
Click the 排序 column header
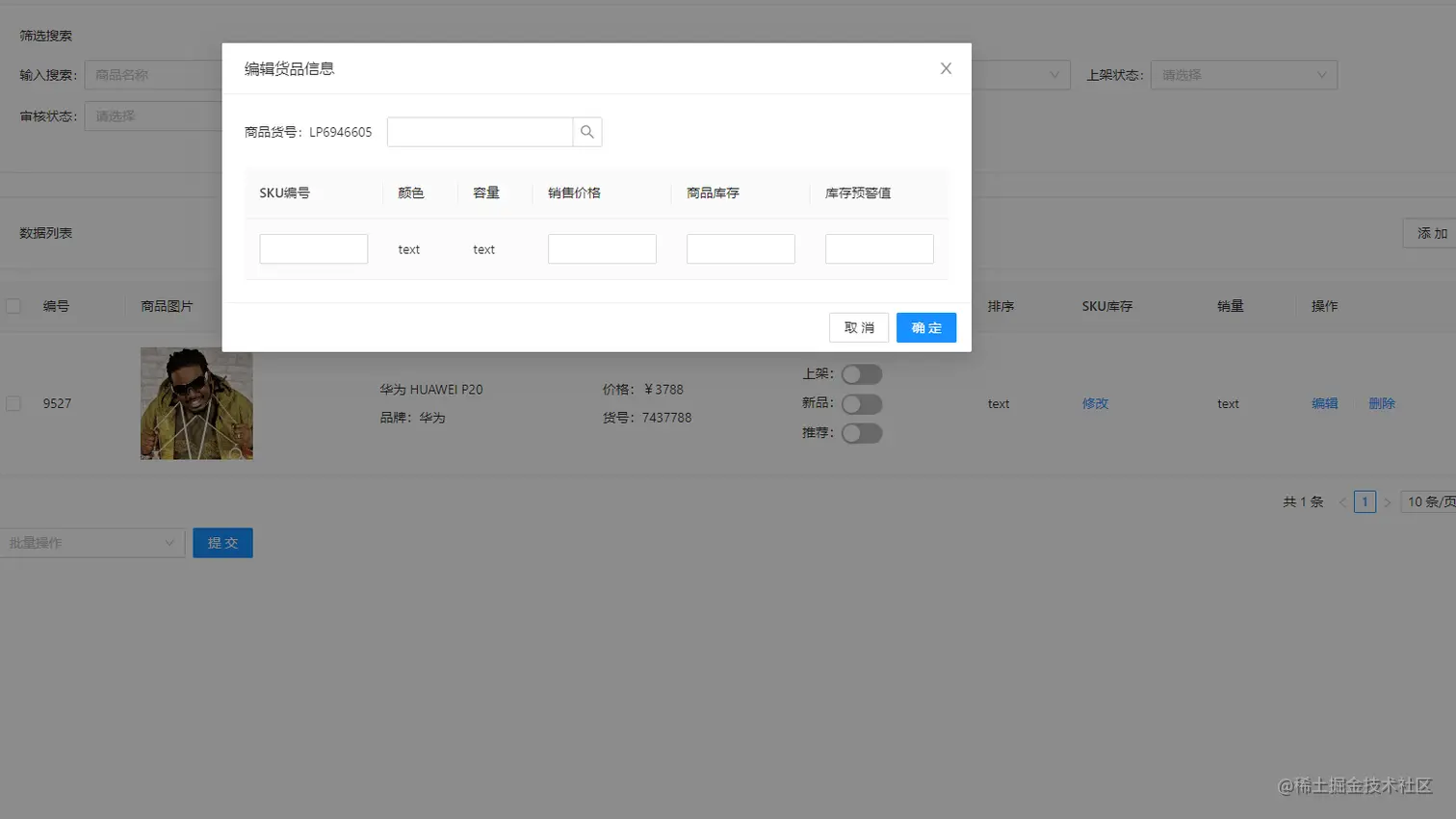[1001, 306]
